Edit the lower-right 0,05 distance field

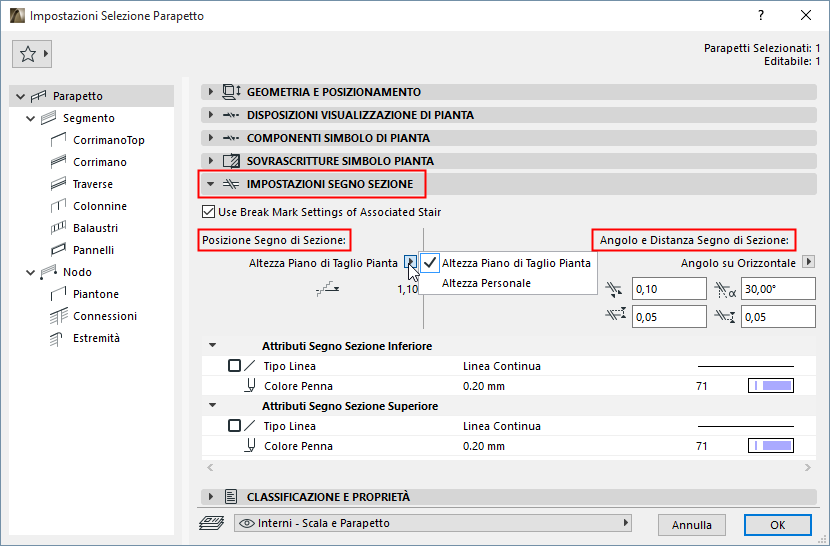pyautogui.click(x=778, y=317)
